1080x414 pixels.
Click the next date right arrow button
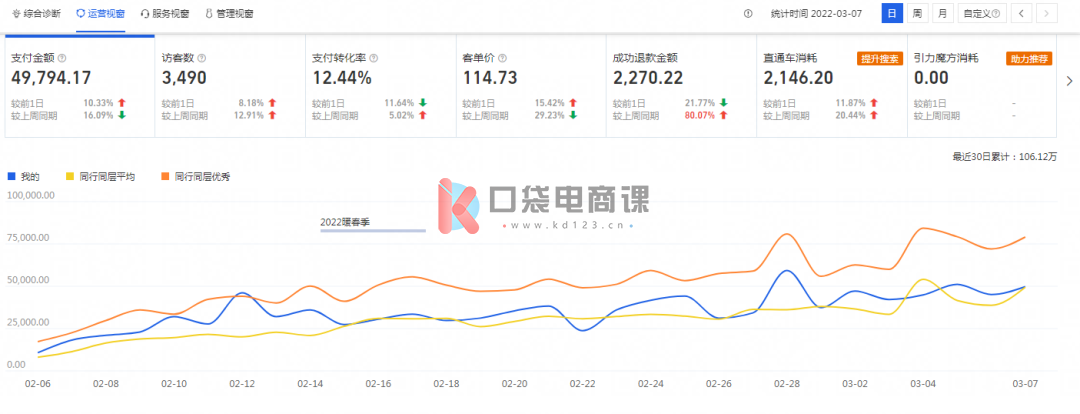tap(1047, 14)
